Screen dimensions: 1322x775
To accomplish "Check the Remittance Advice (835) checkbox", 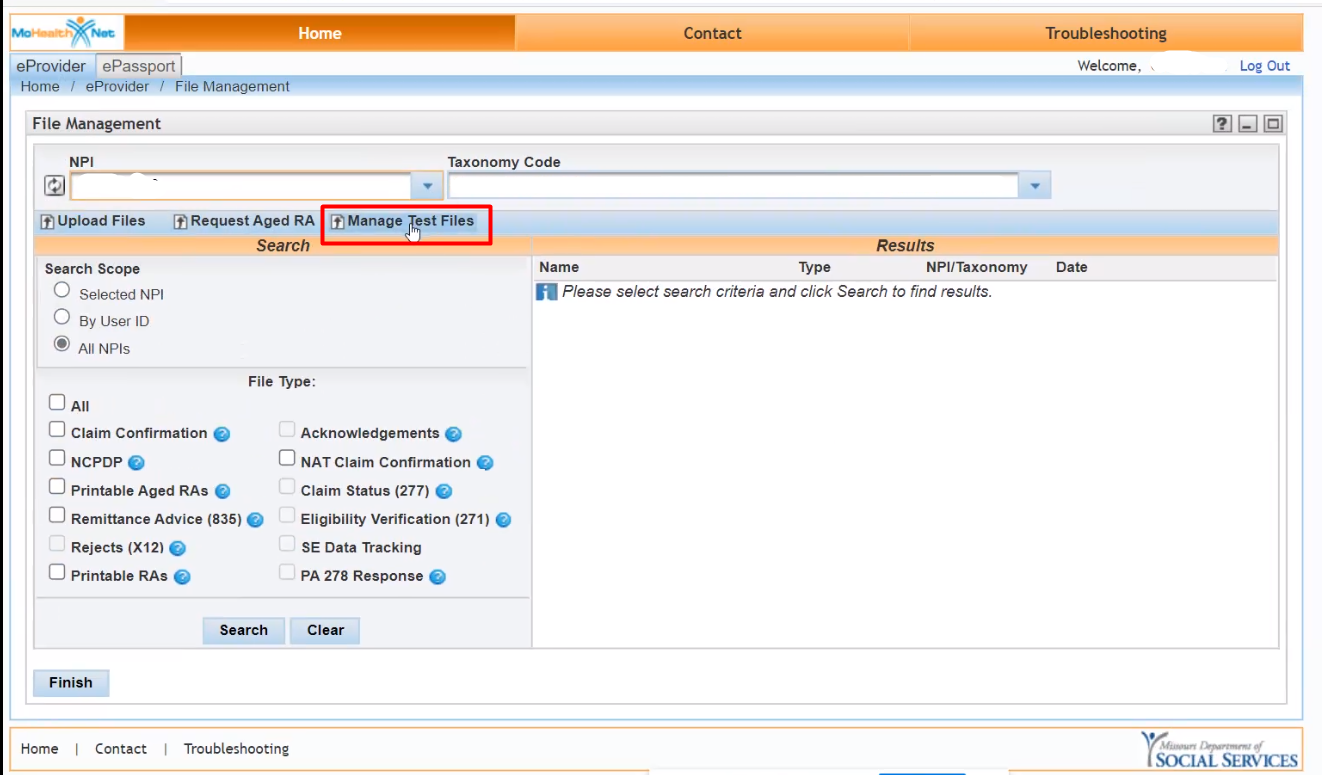I will tap(57, 516).
